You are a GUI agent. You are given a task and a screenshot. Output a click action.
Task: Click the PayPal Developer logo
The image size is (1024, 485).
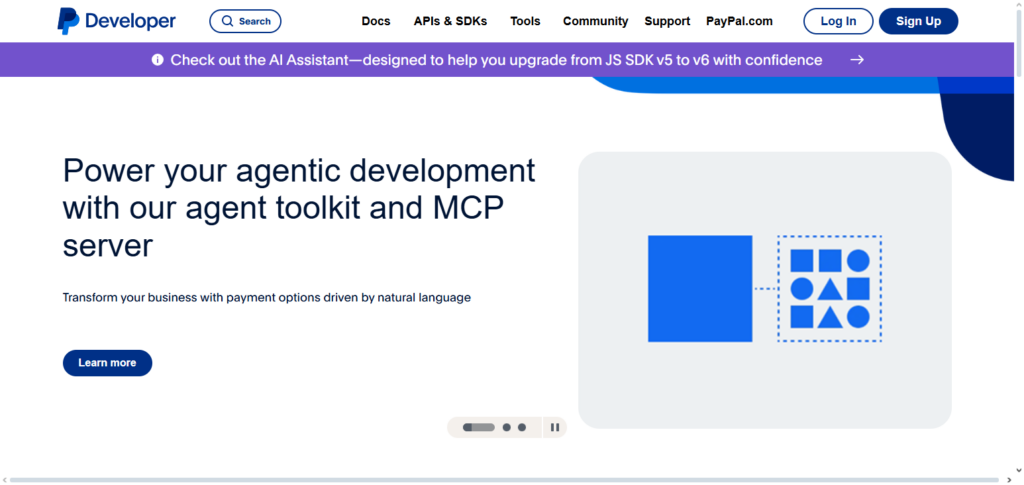(x=116, y=21)
